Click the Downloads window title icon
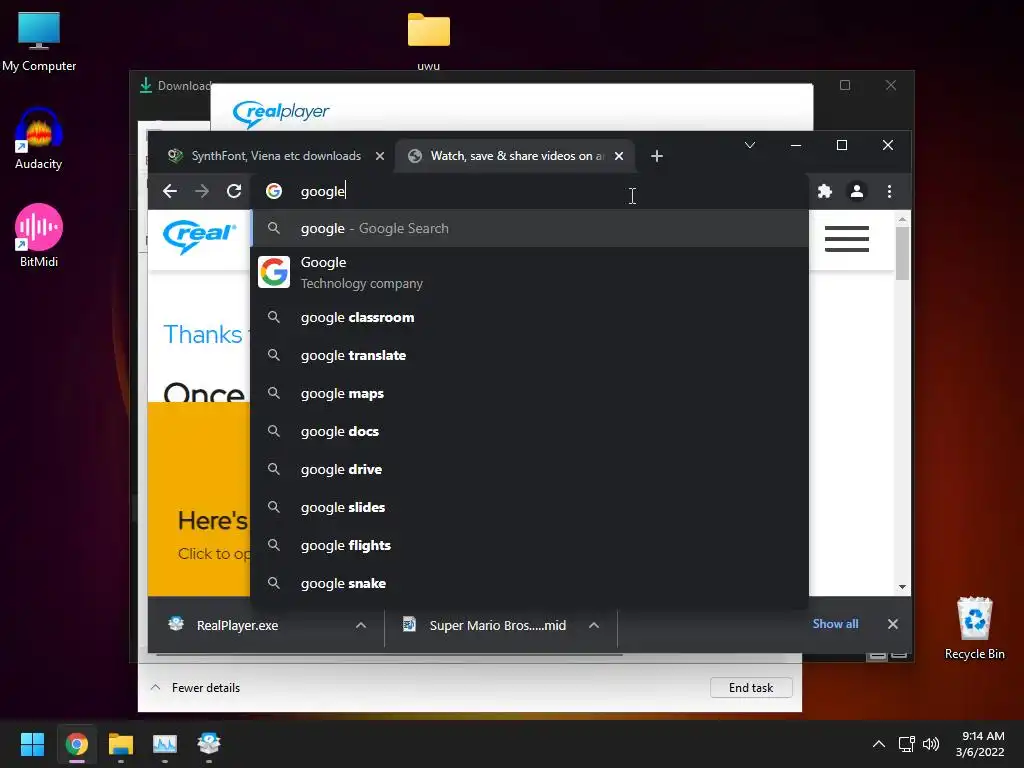The width and height of the screenshot is (1024, 768). [146, 86]
